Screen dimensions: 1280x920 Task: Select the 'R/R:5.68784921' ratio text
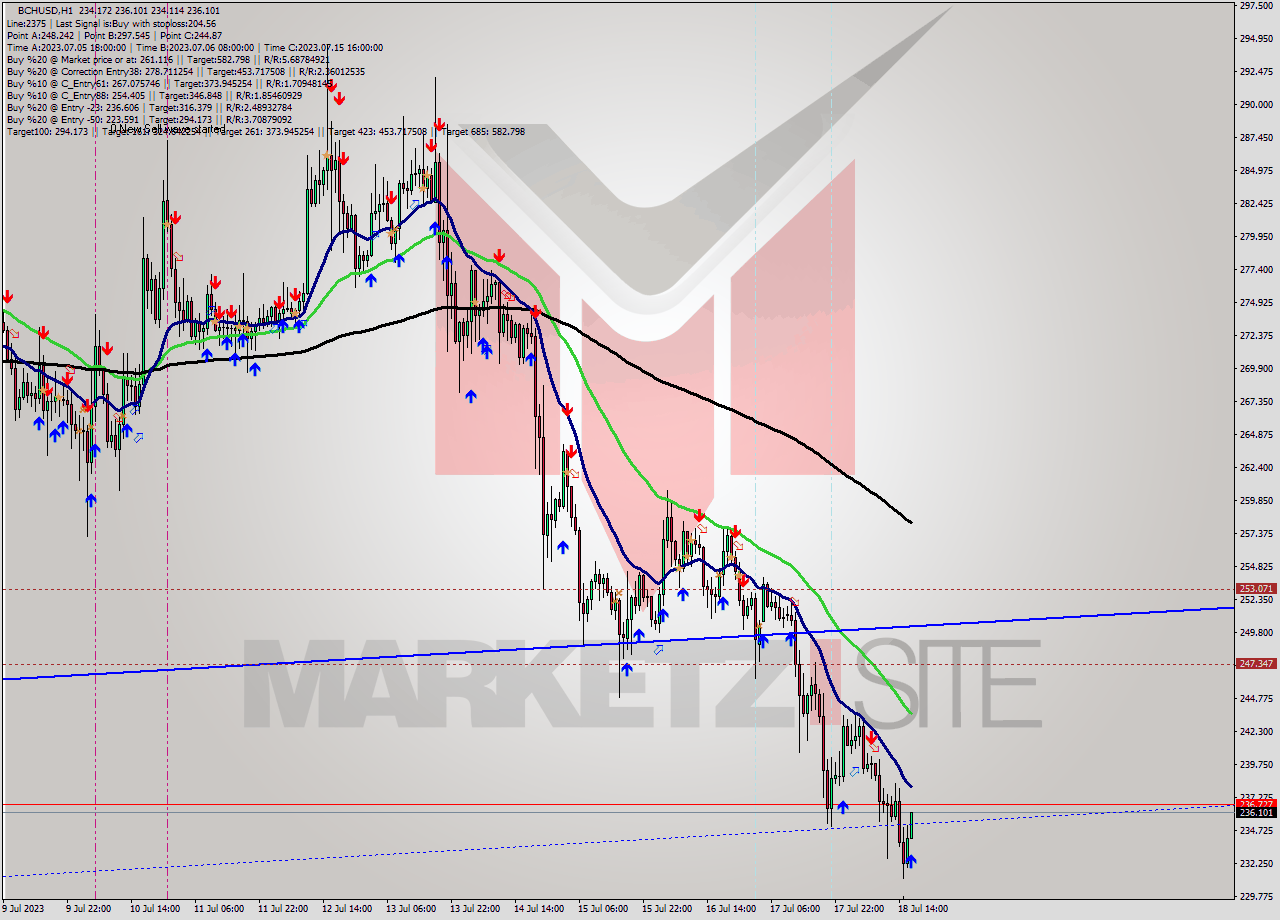[296, 59]
